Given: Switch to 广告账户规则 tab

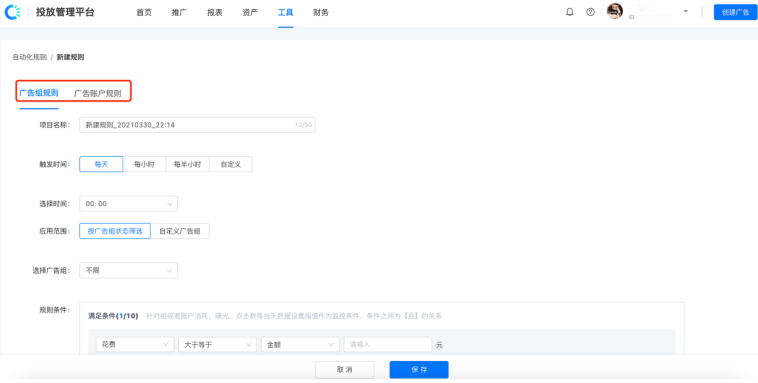Looking at the screenshot, I should click(x=98, y=93).
